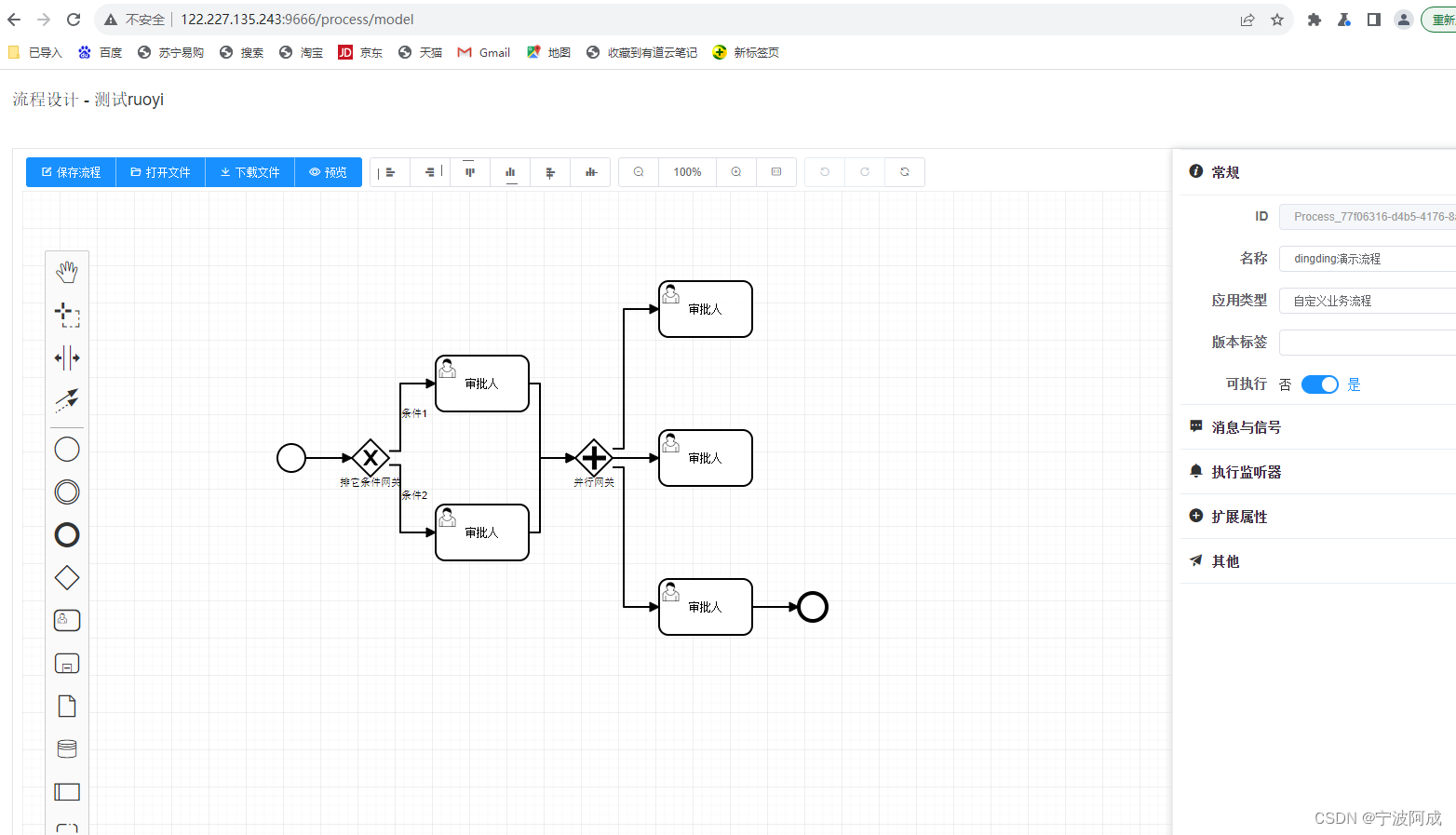Activate the create/remove space tool
Image resolution: width=1456 pixels, height=835 pixels.
(67, 357)
